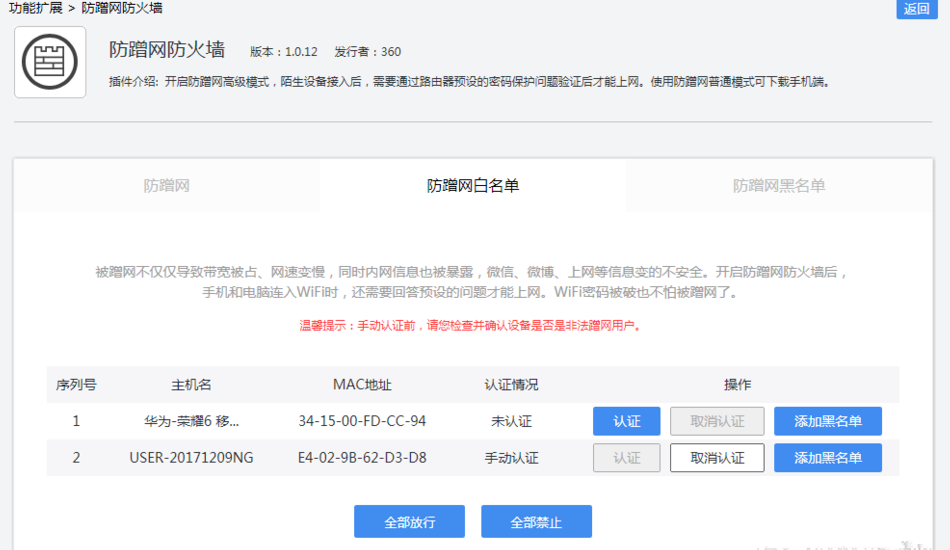Click the 返回 button
Image resolution: width=950 pixels, height=550 pixels.
[917, 9]
